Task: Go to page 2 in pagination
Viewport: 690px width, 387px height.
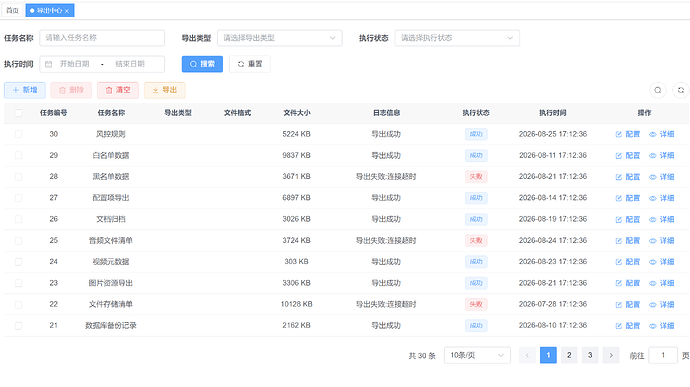Action: (x=569, y=355)
